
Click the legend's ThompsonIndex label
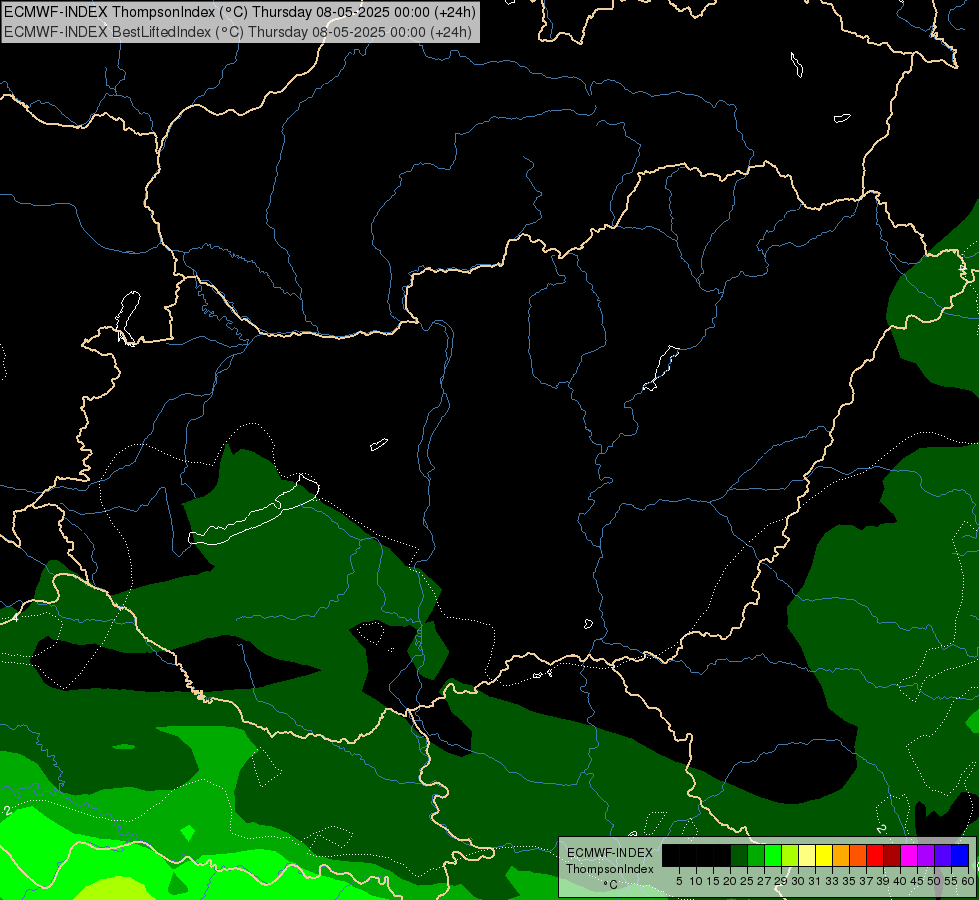pos(609,869)
